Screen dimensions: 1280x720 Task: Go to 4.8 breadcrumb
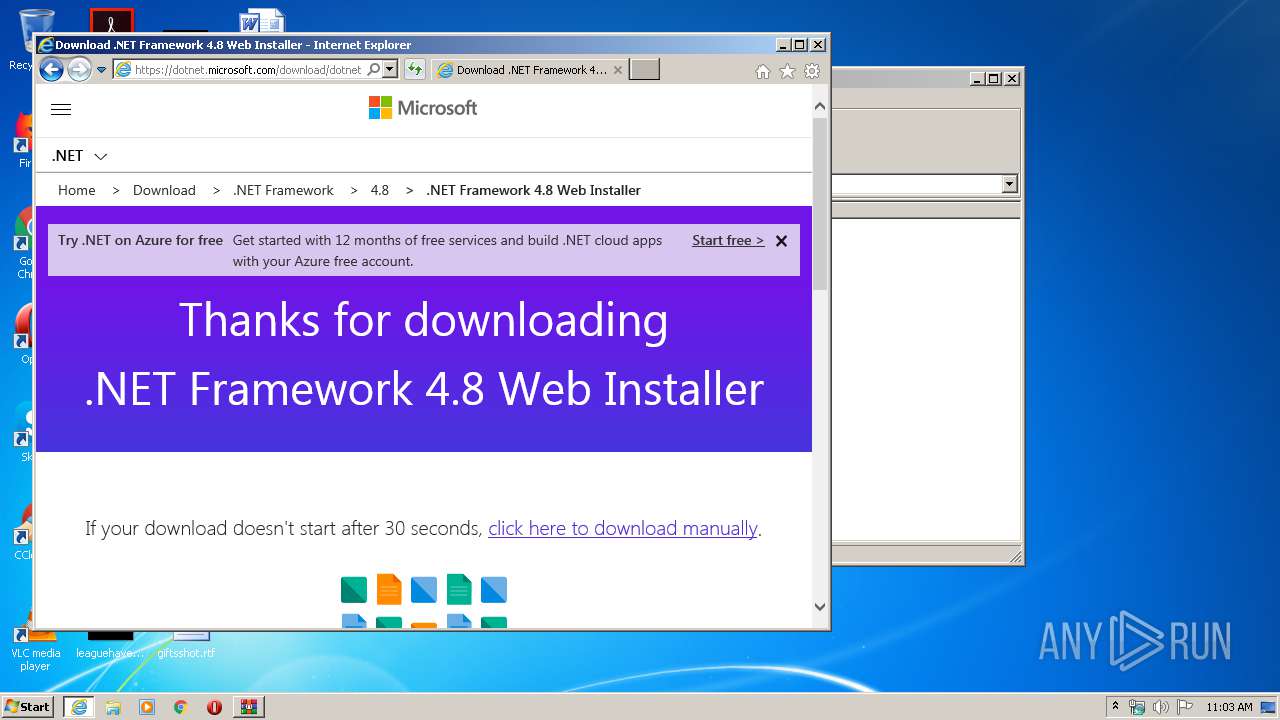pyautogui.click(x=380, y=190)
